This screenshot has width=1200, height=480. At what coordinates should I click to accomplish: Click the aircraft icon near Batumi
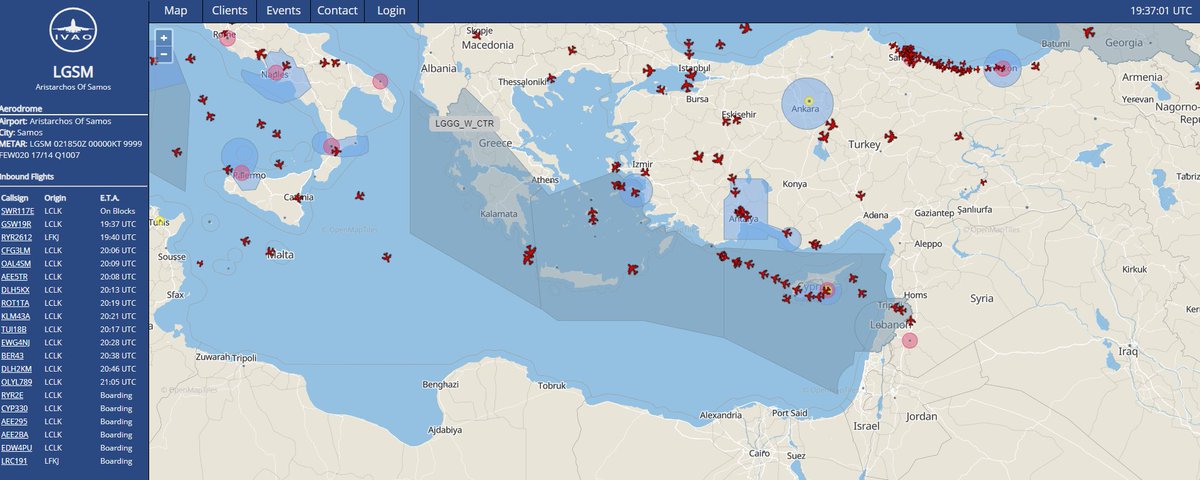coord(1088,32)
